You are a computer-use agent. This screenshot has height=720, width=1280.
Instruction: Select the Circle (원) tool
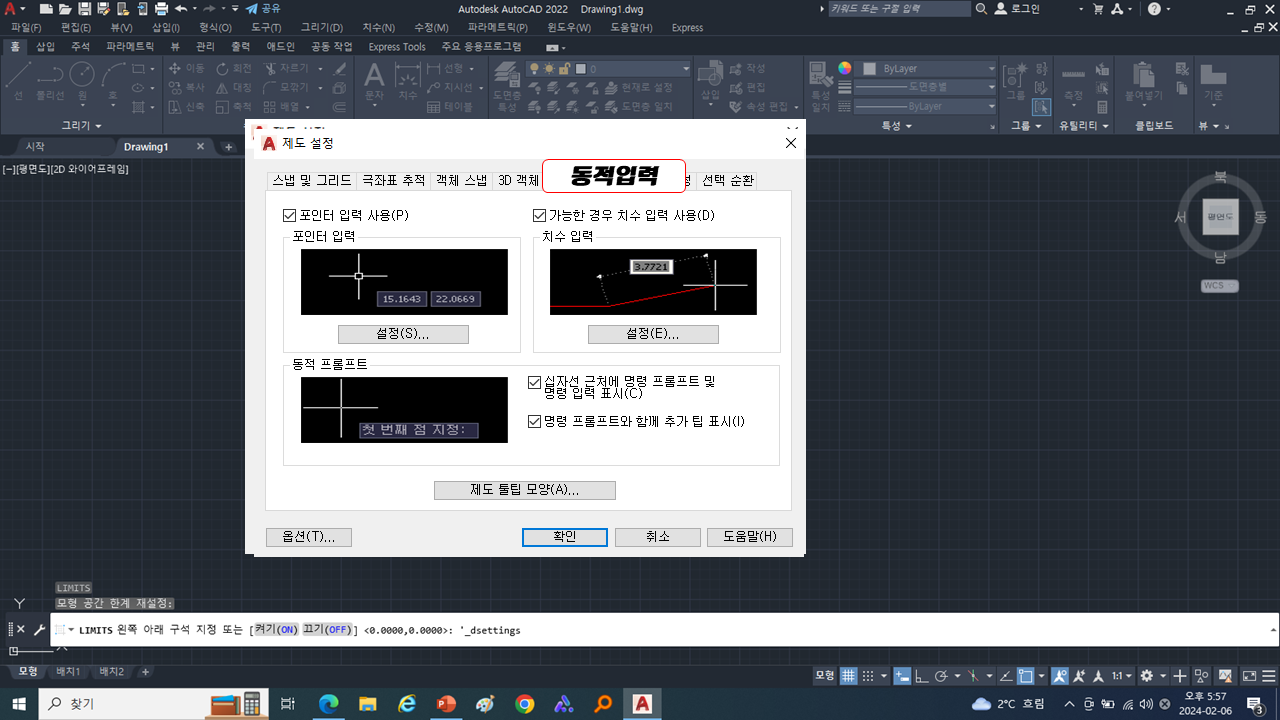(x=82, y=80)
